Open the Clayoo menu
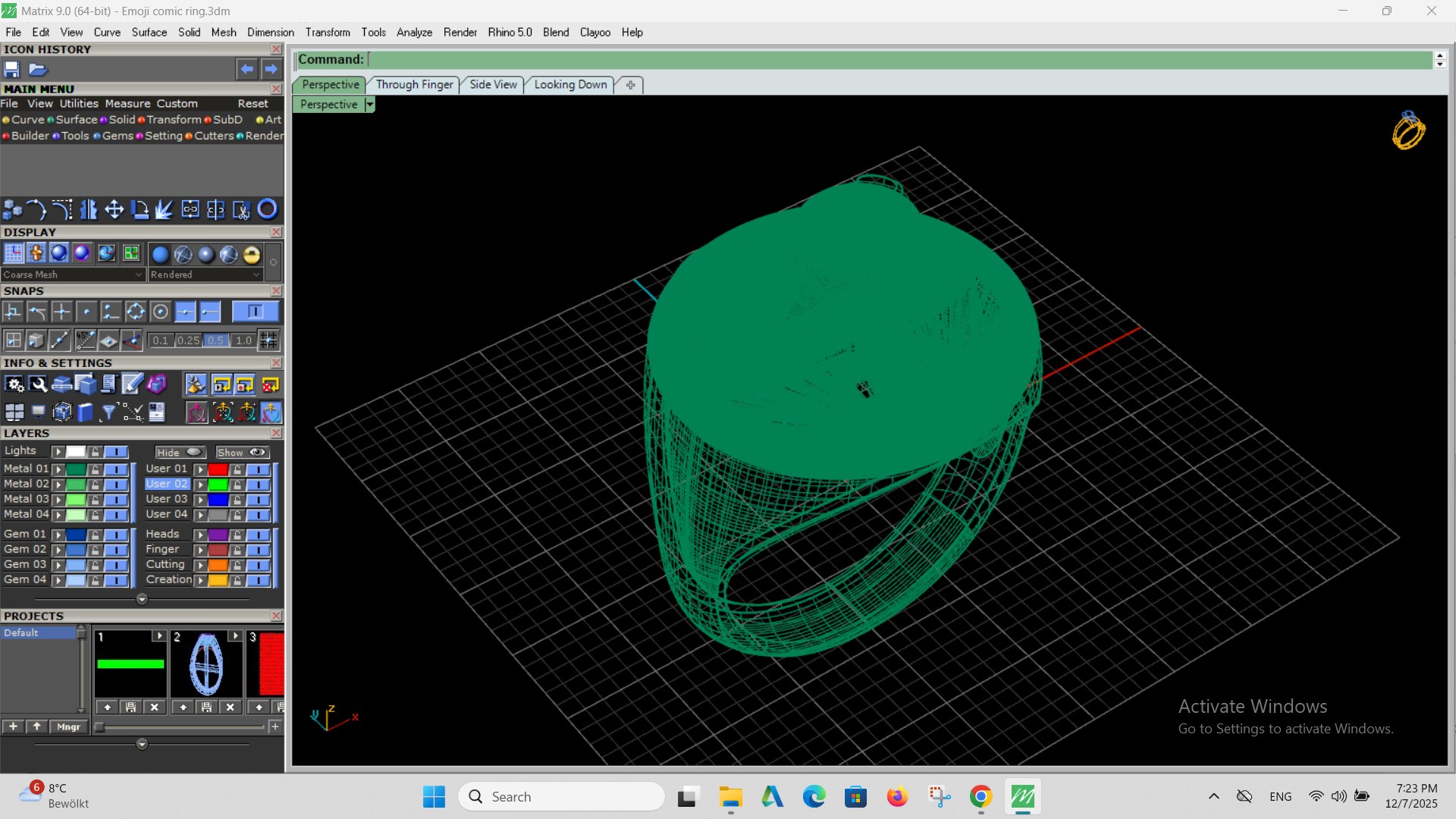 (x=595, y=33)
